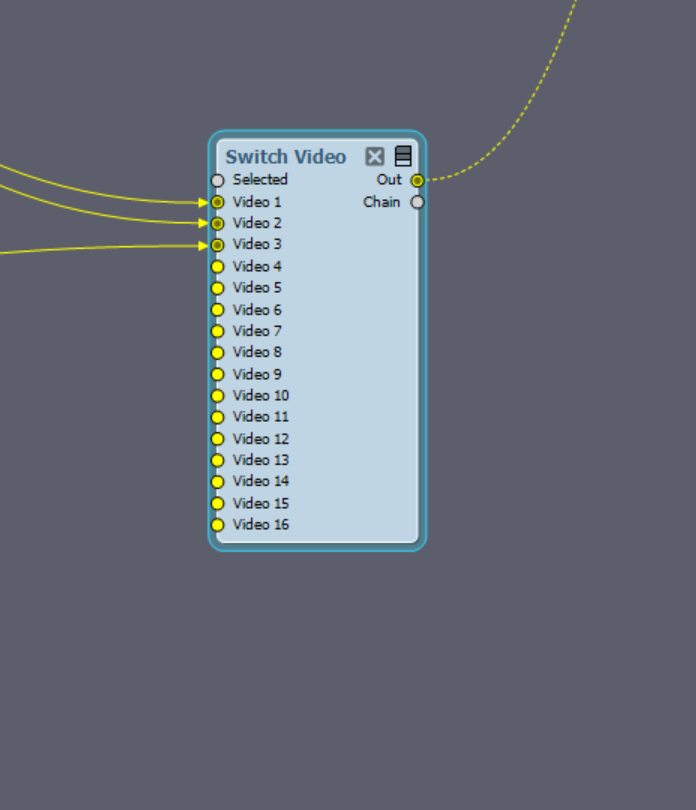The width and height of the screenshot is (696, 810).
Task: Click the Video 16 input port
Action: click(218, 525)
